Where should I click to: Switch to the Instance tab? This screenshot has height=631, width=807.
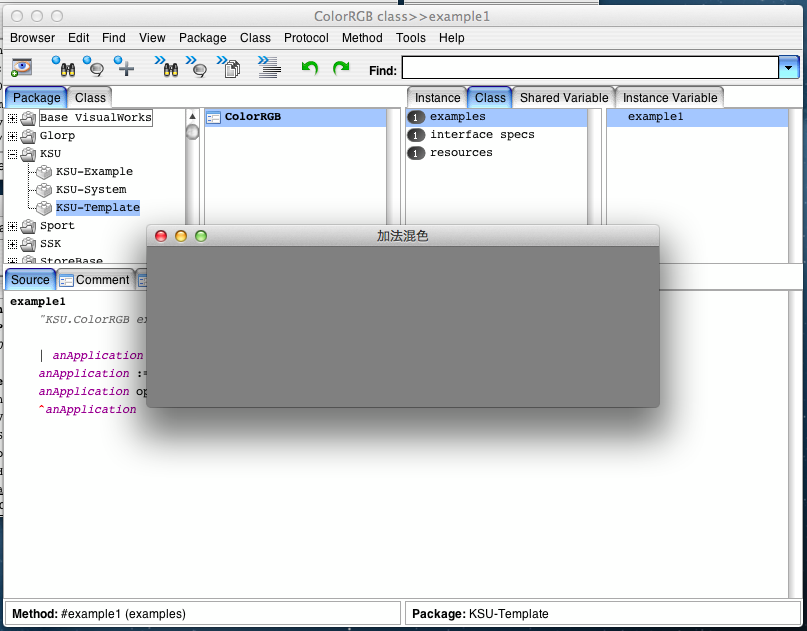tap(437, 98)
